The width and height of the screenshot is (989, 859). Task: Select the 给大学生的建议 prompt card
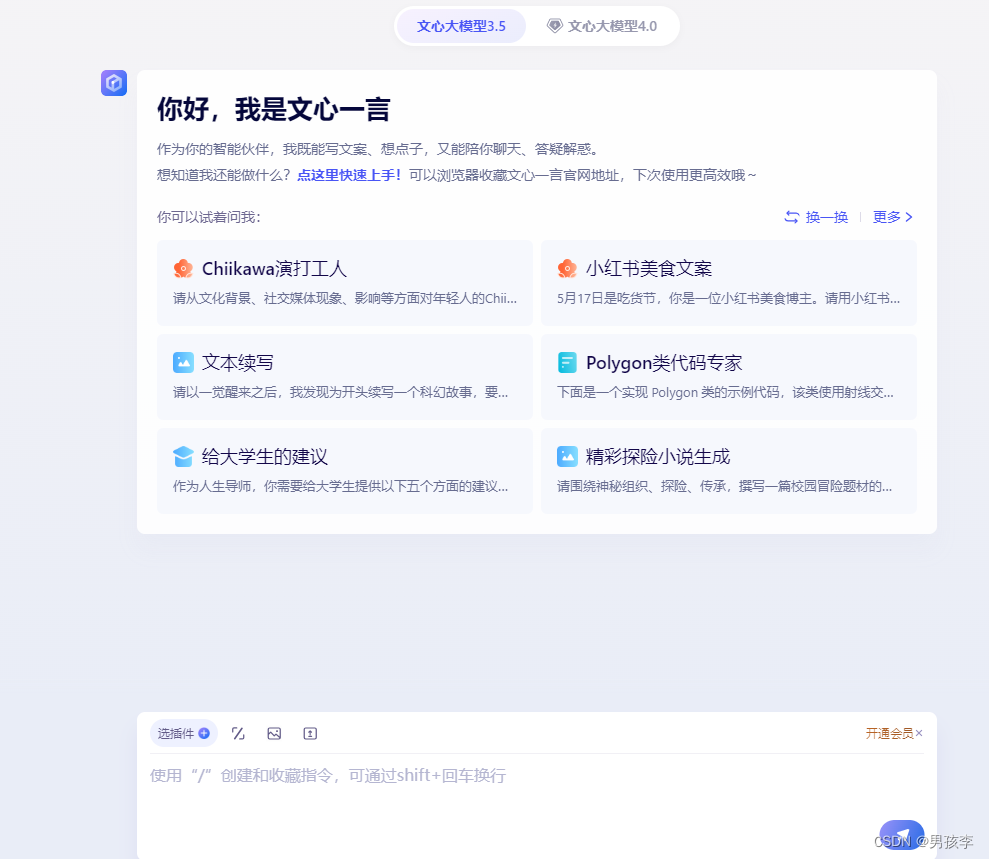pos(344,470)
